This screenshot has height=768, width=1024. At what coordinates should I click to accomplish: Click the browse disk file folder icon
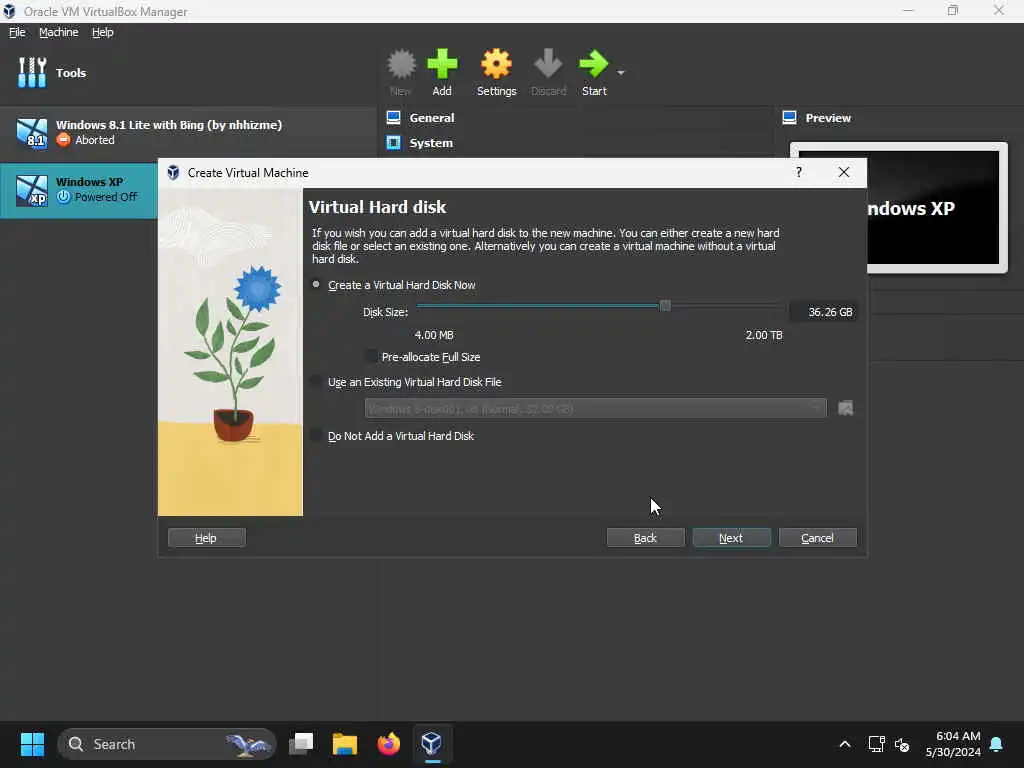pyautogui.click(x=845, y=408)
